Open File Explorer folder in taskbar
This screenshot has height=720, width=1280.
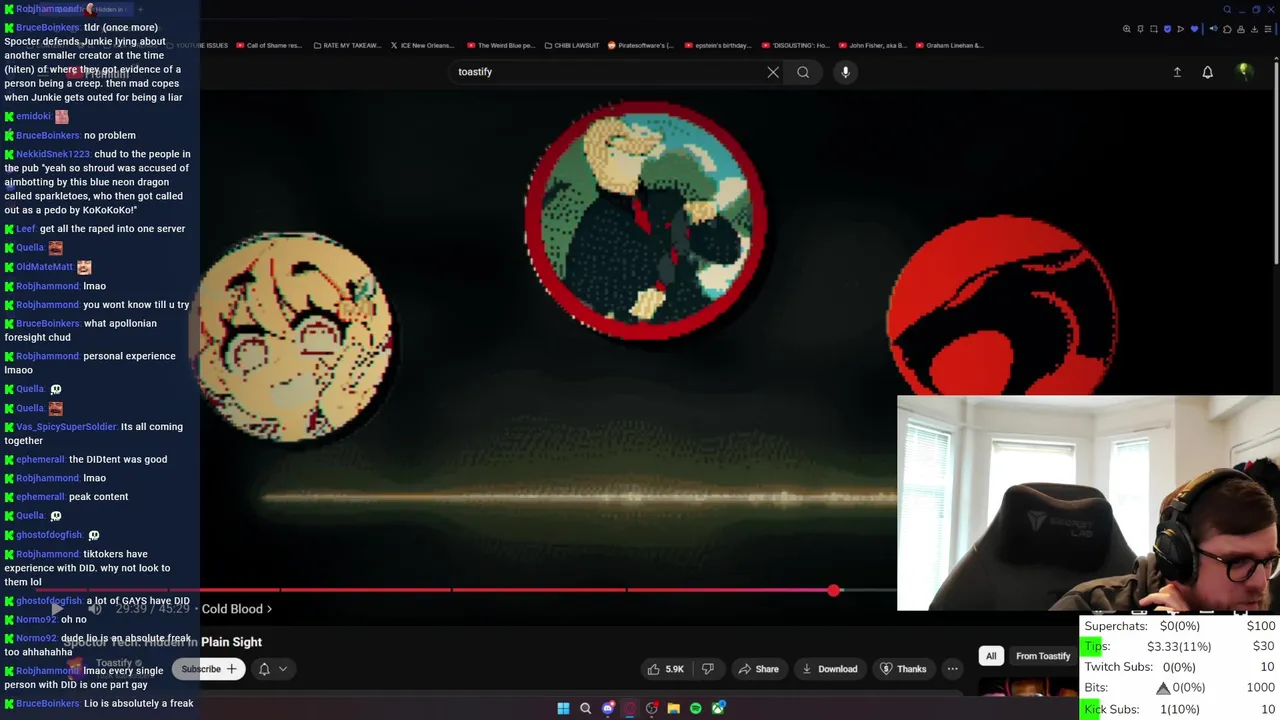(674, 709)
